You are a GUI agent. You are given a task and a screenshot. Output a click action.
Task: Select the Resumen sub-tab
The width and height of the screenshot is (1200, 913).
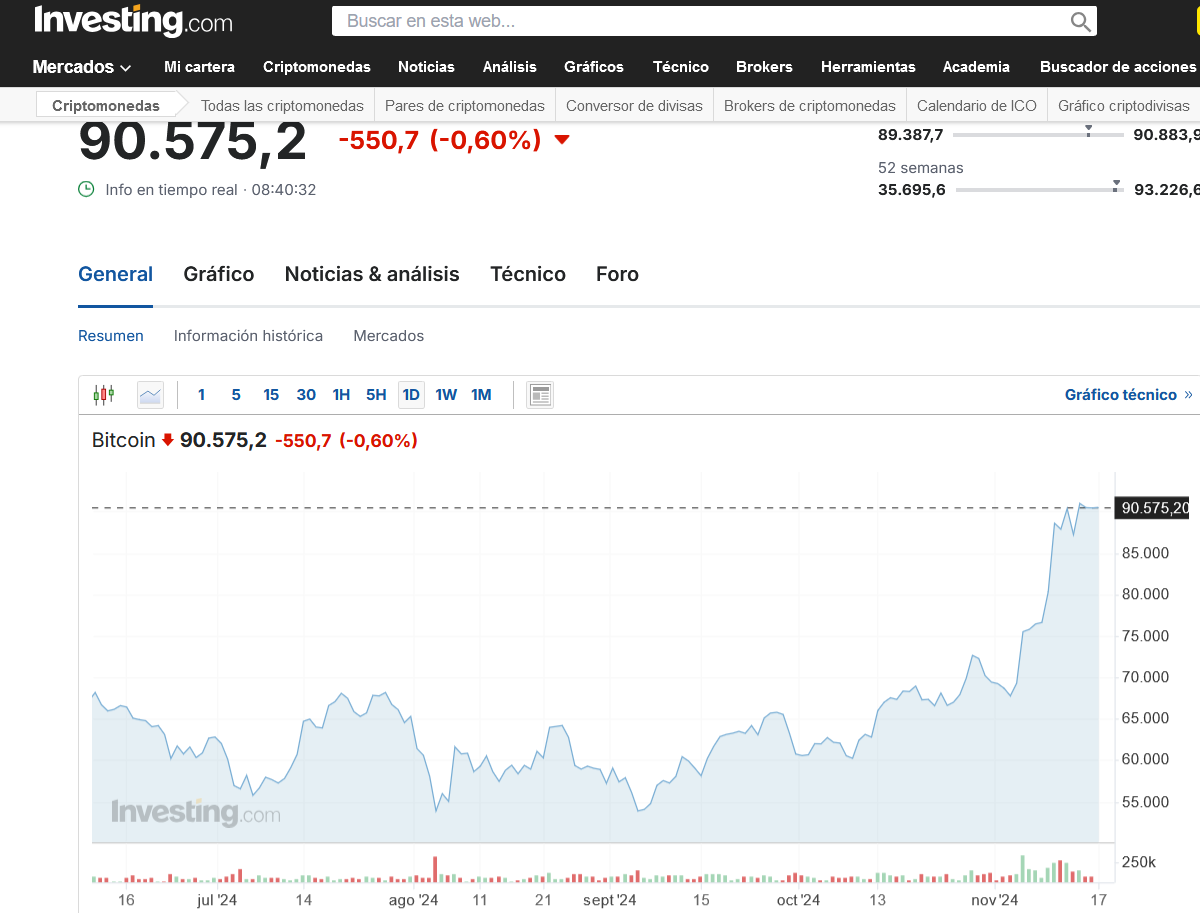111,336
